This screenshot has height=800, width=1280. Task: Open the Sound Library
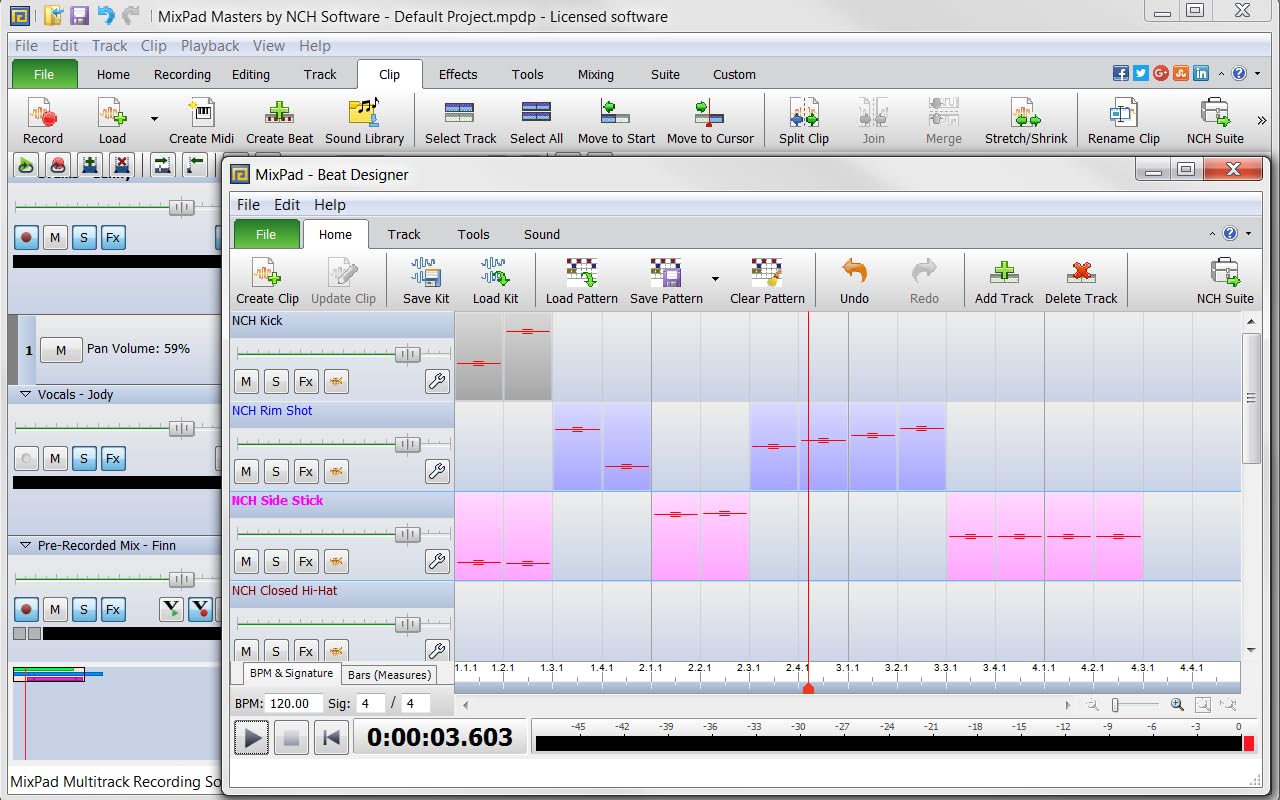click(365, 119)
